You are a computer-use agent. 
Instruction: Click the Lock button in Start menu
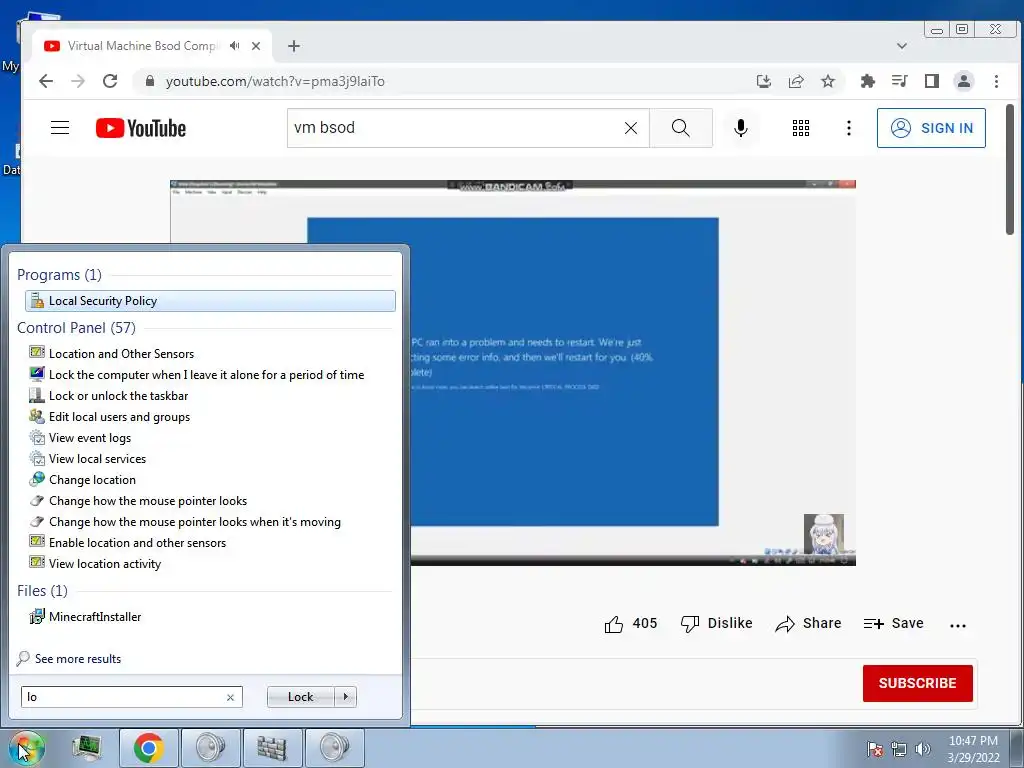(300, 697)
